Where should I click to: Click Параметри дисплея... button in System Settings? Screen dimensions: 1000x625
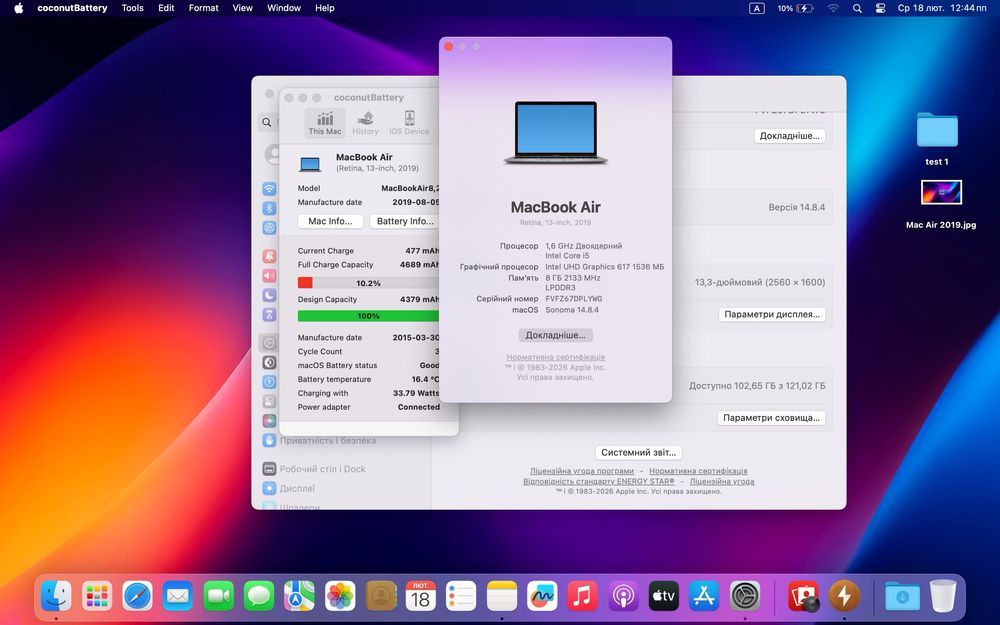coord(772,314)
